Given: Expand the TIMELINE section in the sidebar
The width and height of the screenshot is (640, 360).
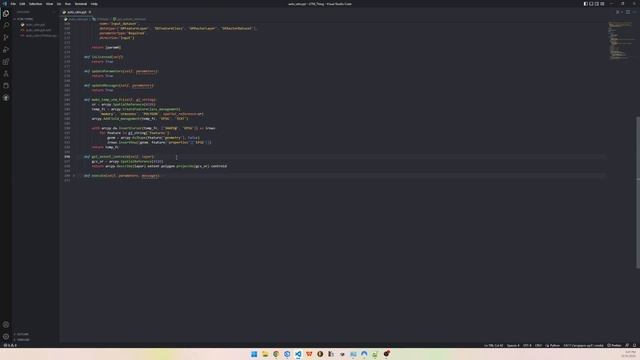Looking at the screenshot, I should tap(22, 340).
